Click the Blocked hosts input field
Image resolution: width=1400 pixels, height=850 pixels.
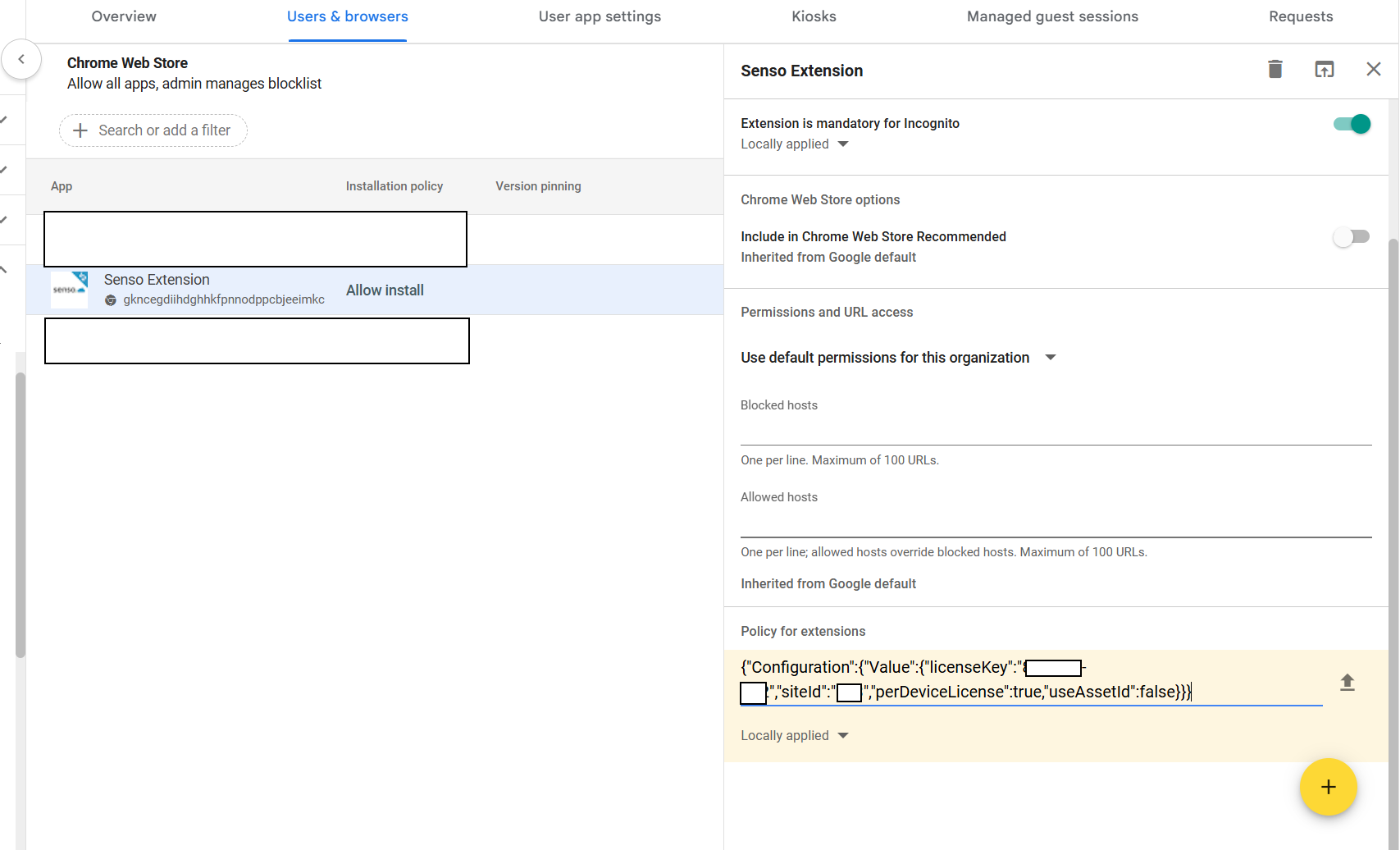[1056, 431]
